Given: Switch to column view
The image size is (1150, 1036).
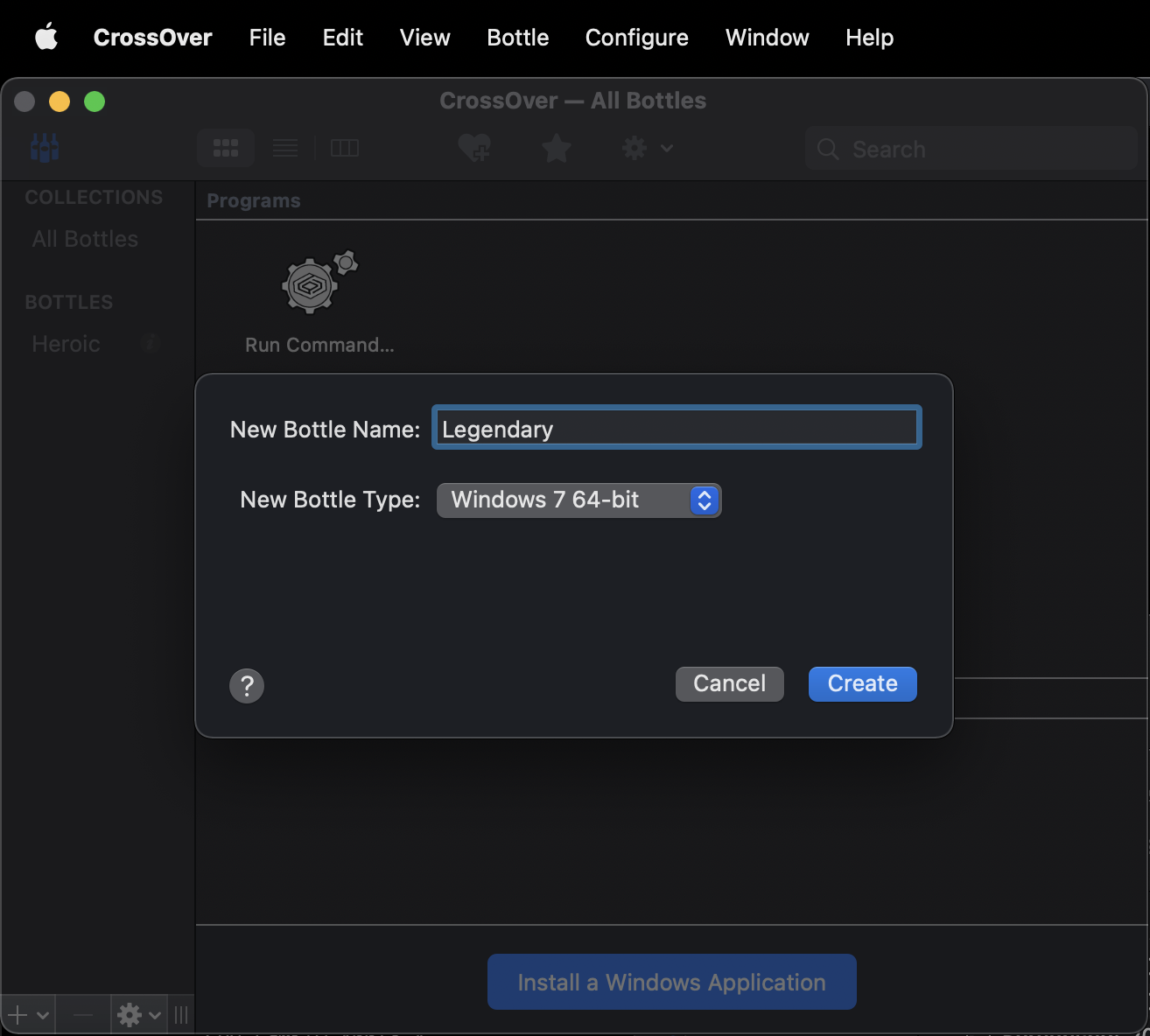Looking at the screenshot, I should coord(345,148).
